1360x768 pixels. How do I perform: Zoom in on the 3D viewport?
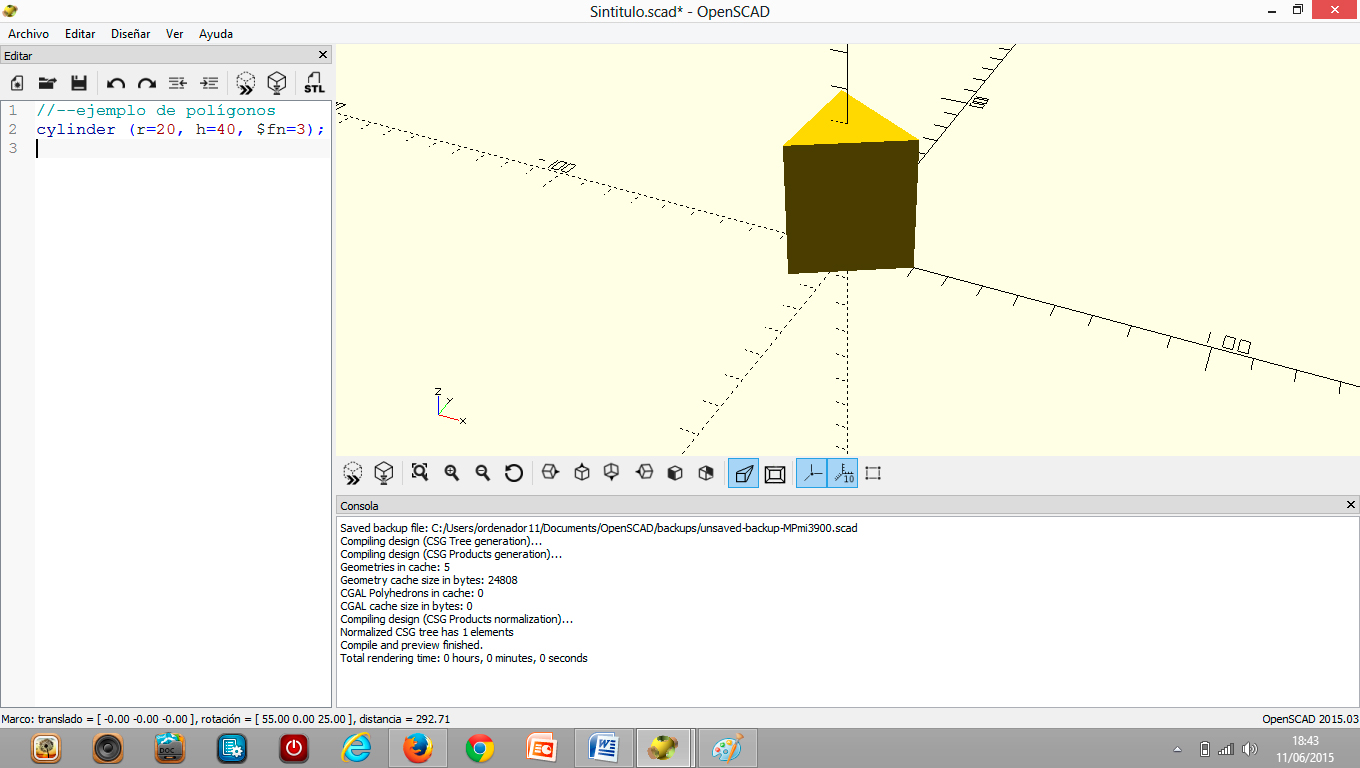coord(452,473)
